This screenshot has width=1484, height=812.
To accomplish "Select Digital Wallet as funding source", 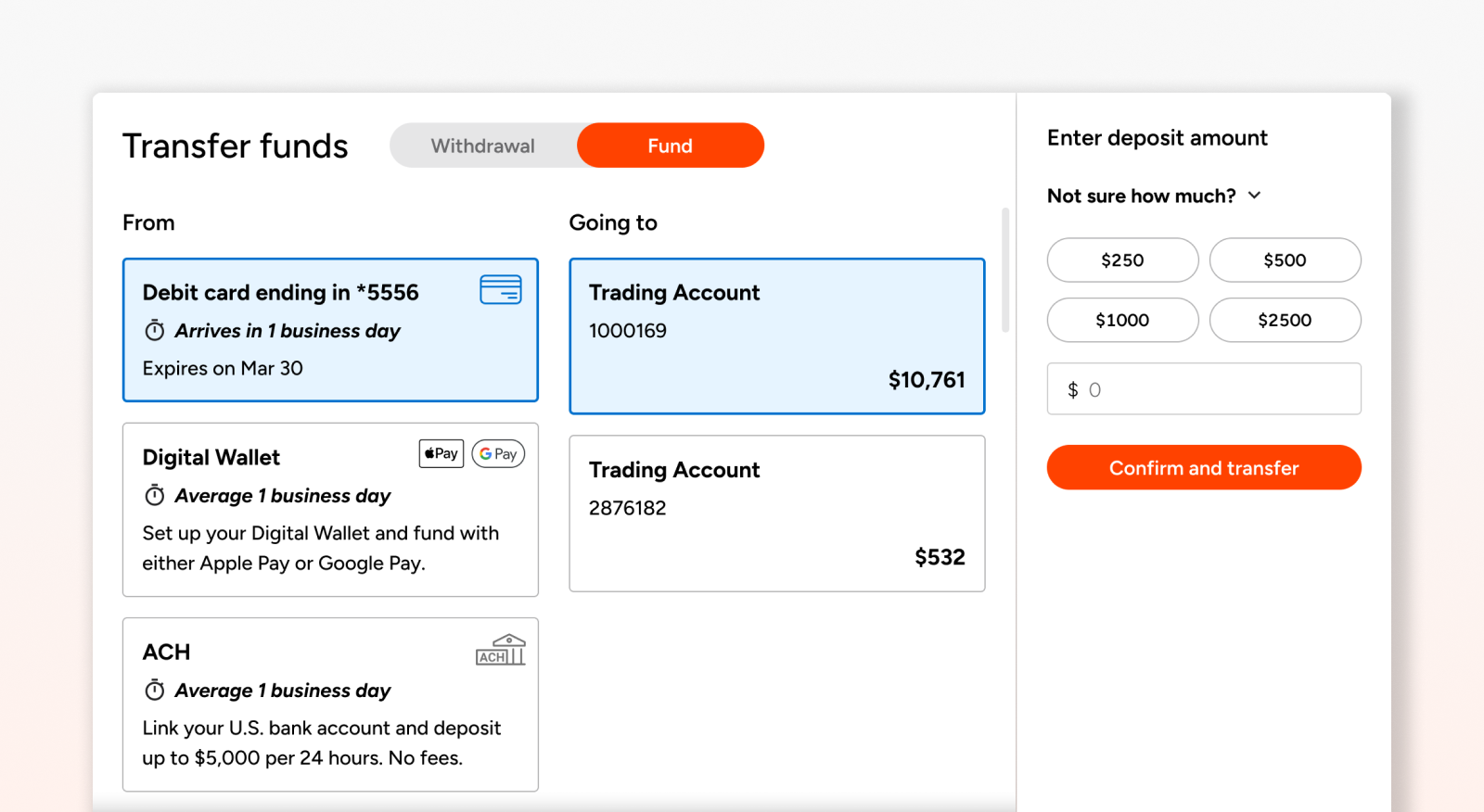I will click(x=330, y=510).
